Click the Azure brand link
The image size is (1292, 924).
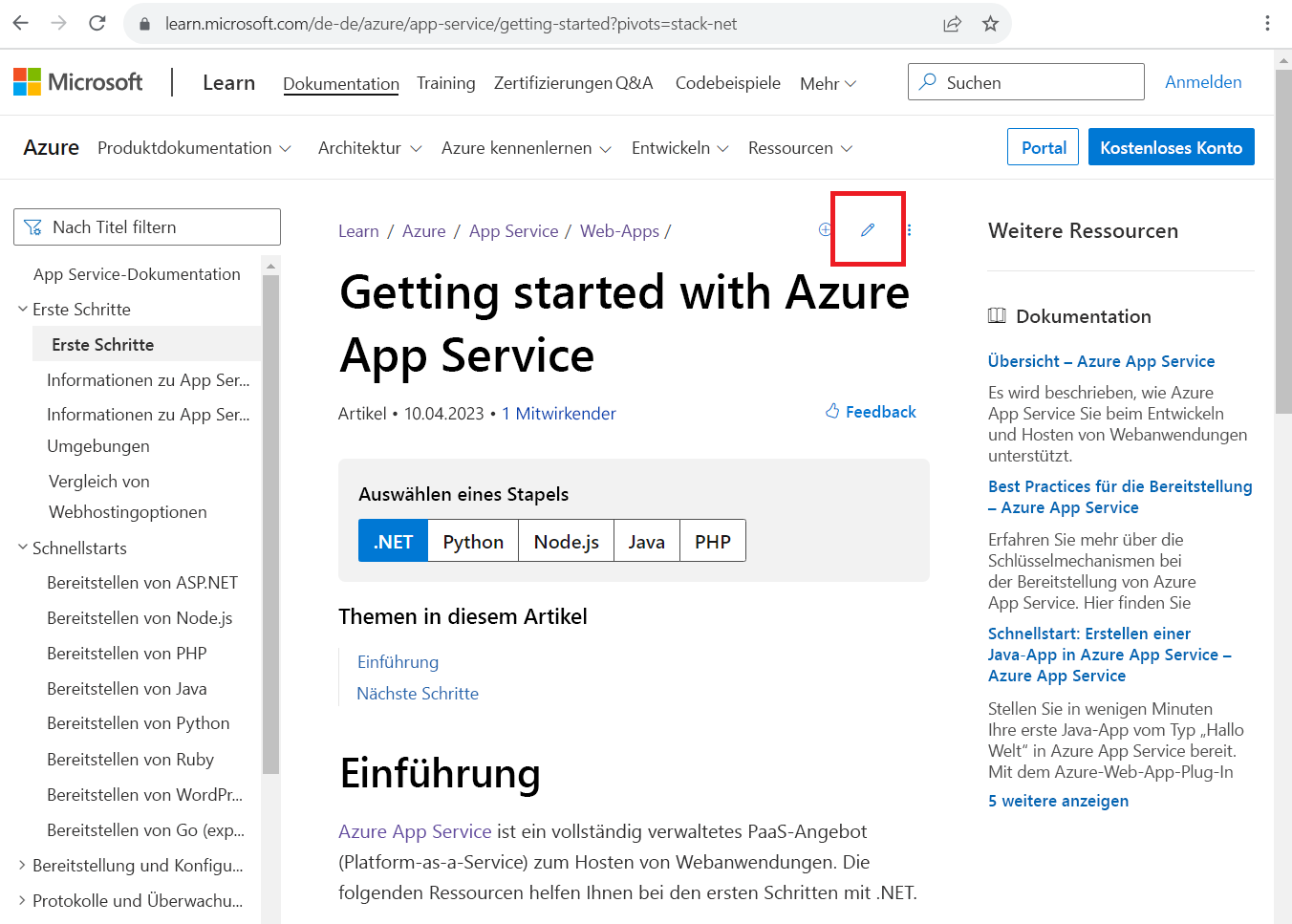pyautogui.click(x=52, y=147)
